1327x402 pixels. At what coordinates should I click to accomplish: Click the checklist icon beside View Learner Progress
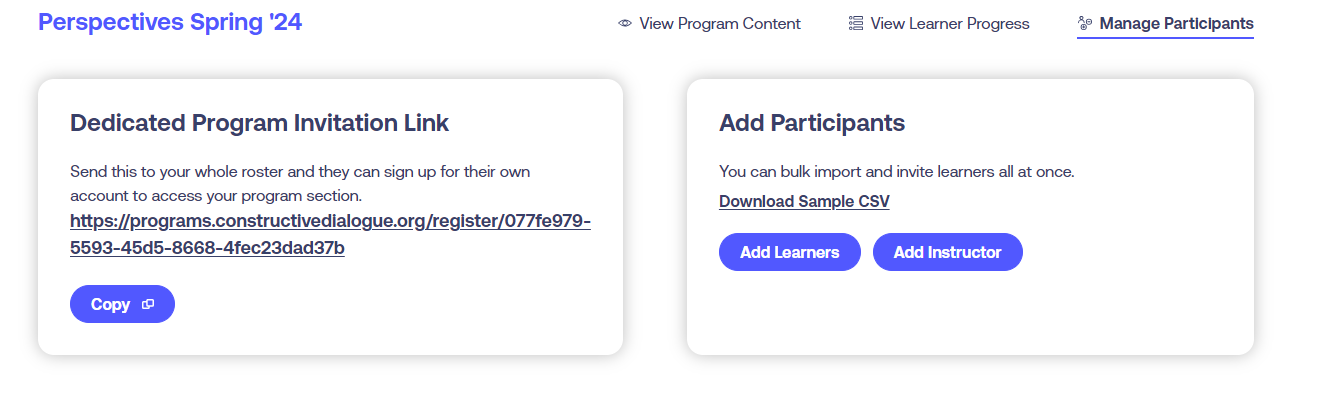[856, 23]
